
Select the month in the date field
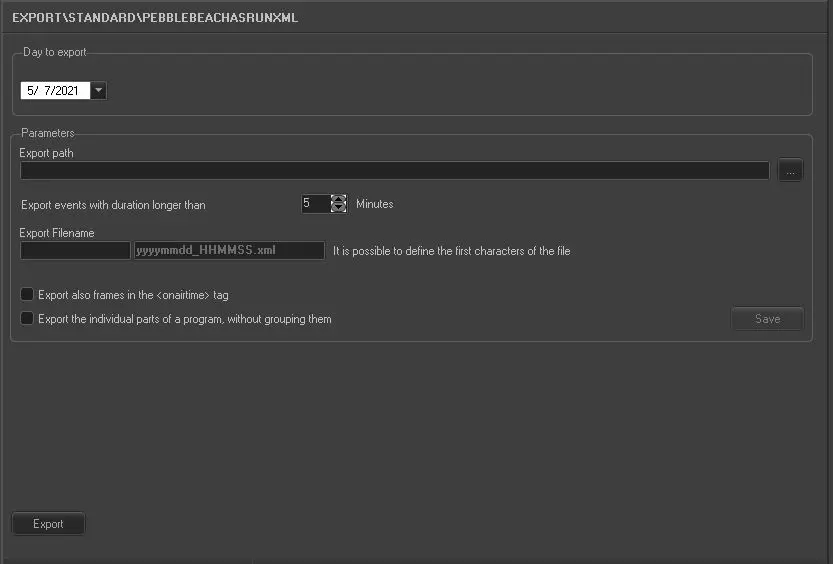tap(33, 91)
